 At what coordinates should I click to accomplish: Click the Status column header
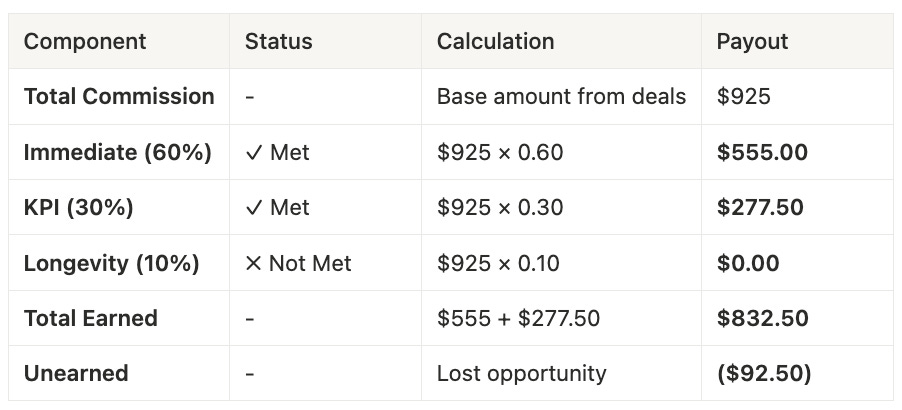[279, 42]
